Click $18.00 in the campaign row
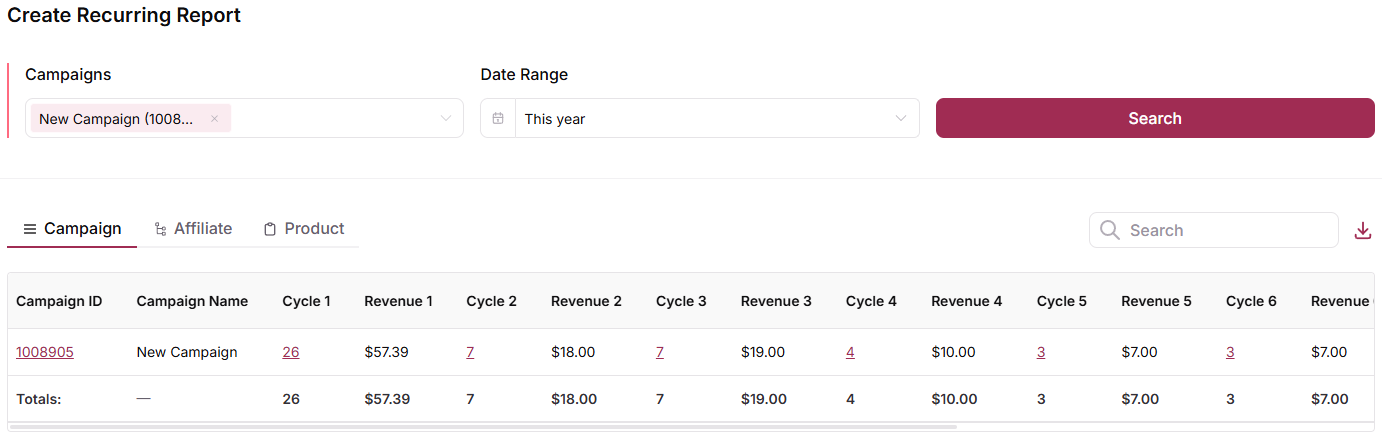This screenshot has width=1382, height=435. tap(573, 352)
